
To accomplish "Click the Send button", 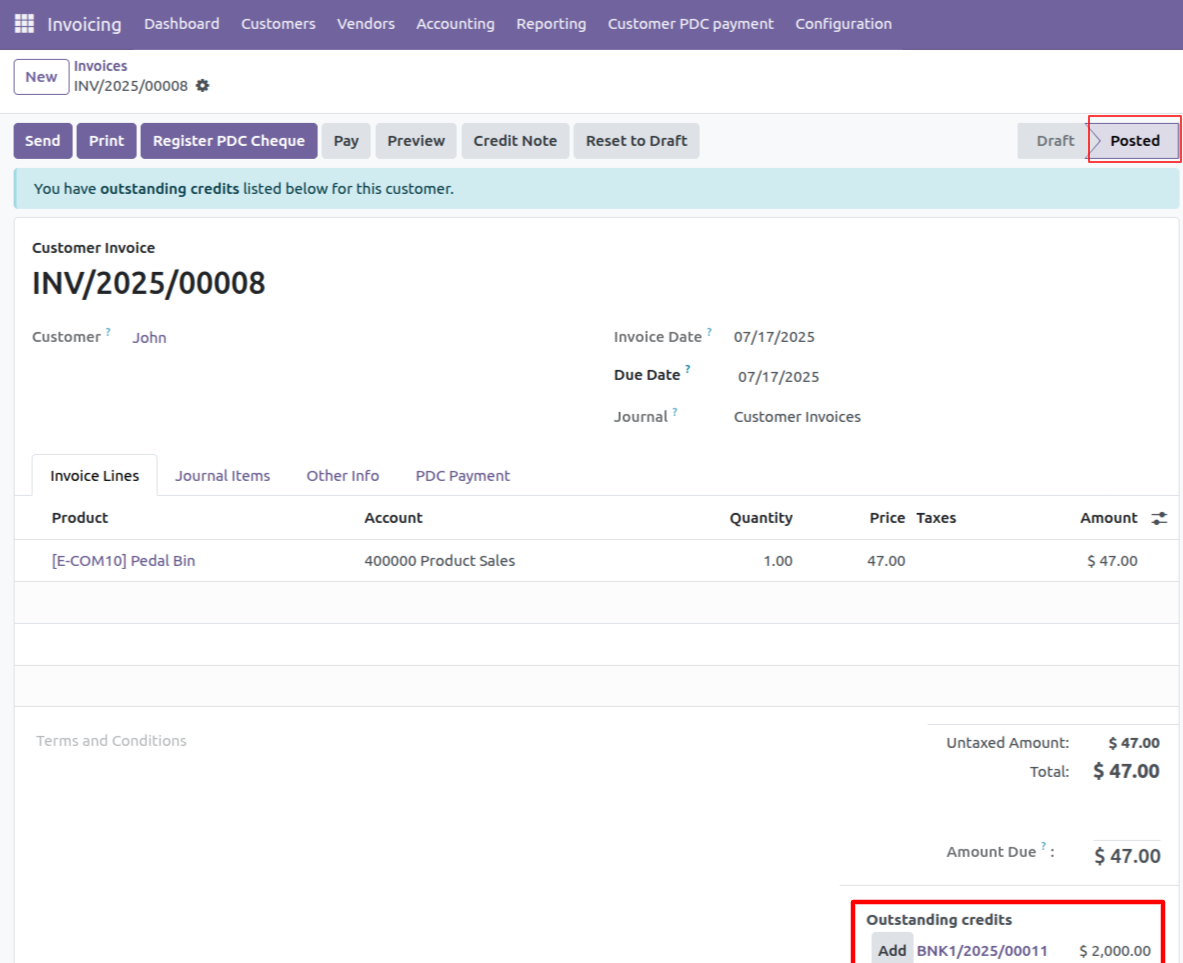I will coord(43,141).
